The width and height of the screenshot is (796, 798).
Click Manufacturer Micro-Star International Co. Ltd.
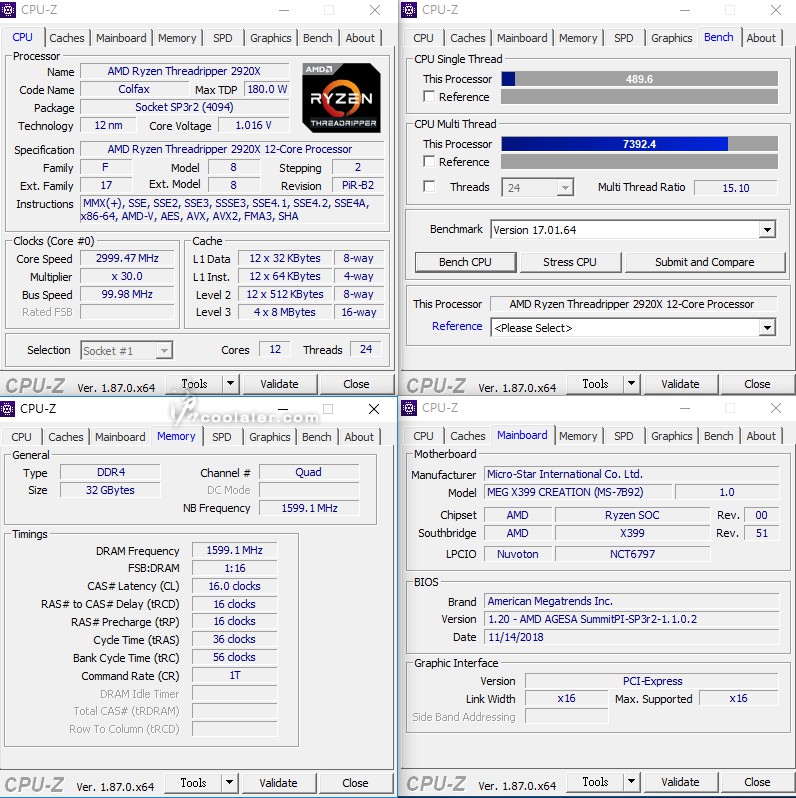(632, 474)
